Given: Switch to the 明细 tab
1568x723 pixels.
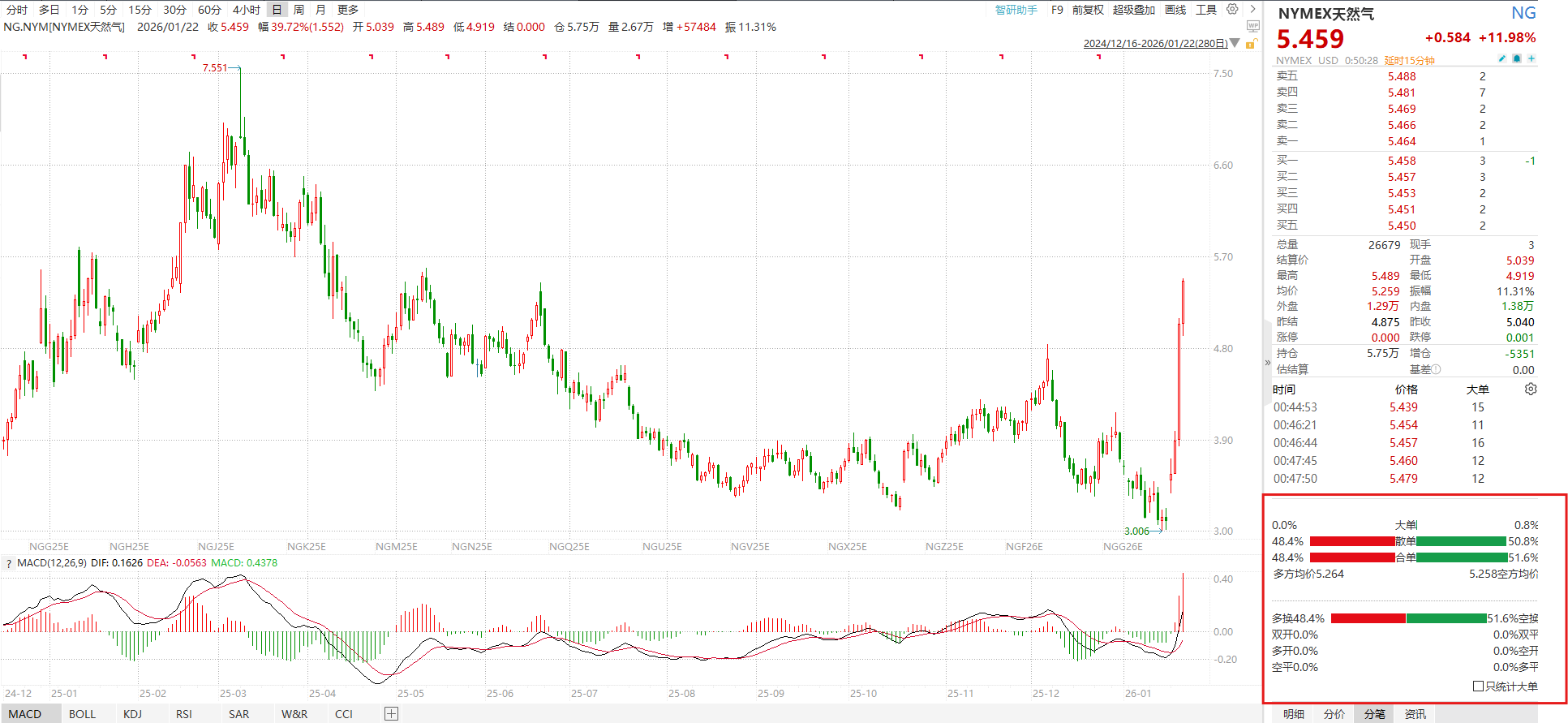Looking at the screenshot, I should (1294, 714).
